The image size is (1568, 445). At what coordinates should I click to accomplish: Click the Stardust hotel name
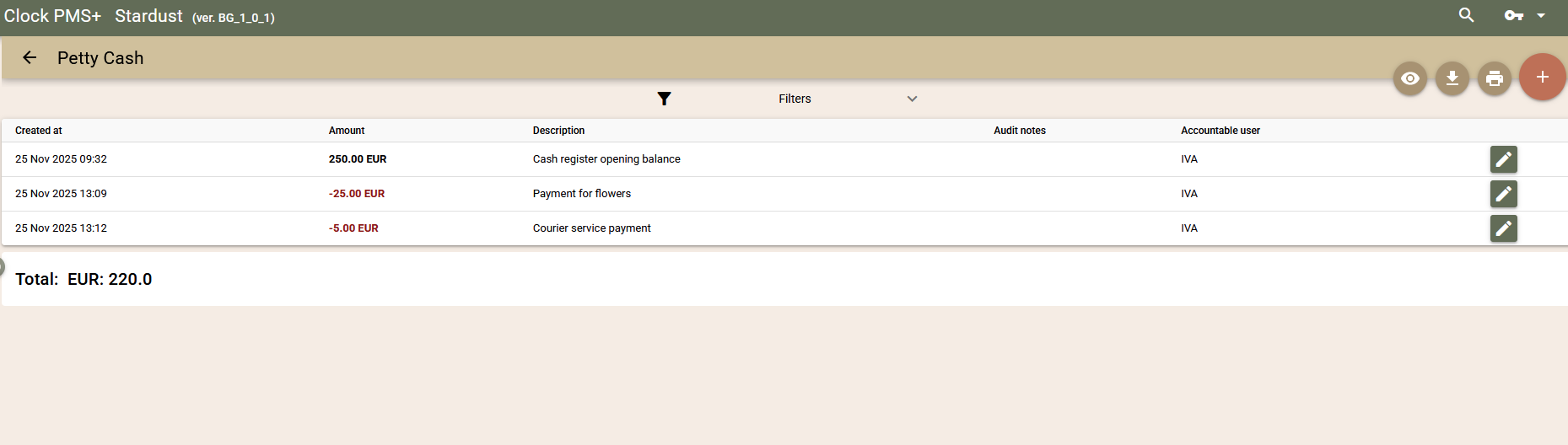(148, 16)
